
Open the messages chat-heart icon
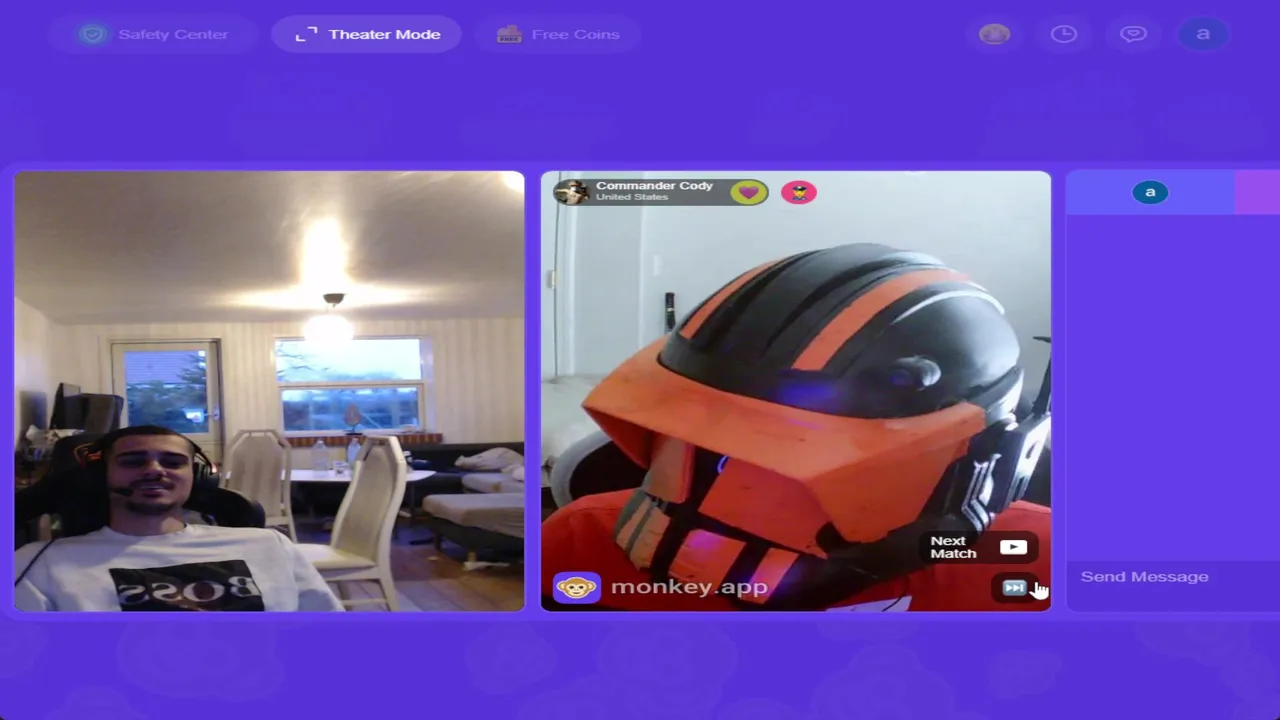(1133, 34)
